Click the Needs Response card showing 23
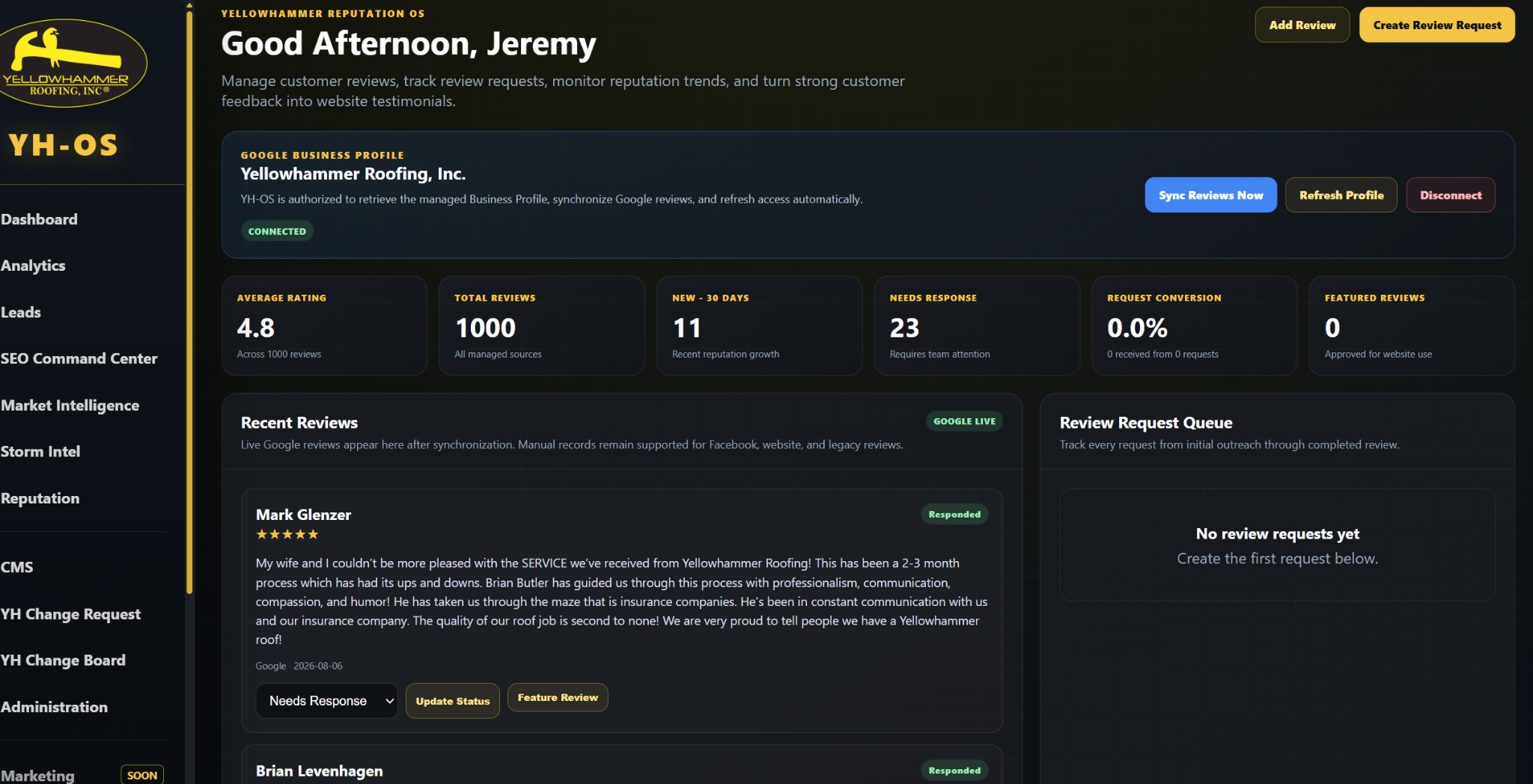The width and height of the screenshot is (1533, 784). click(977, 325)
